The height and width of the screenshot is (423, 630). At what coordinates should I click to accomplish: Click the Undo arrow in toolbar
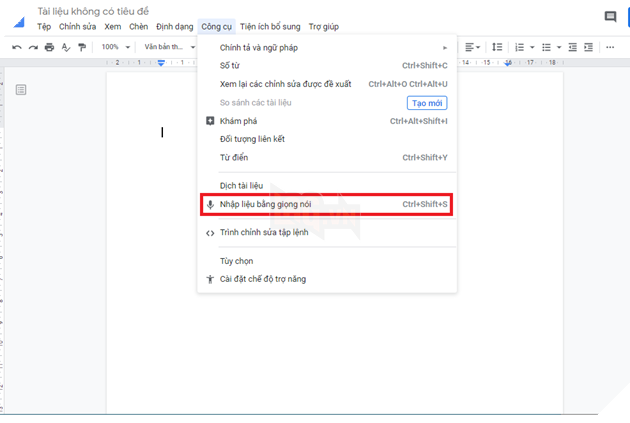point(17,47)
